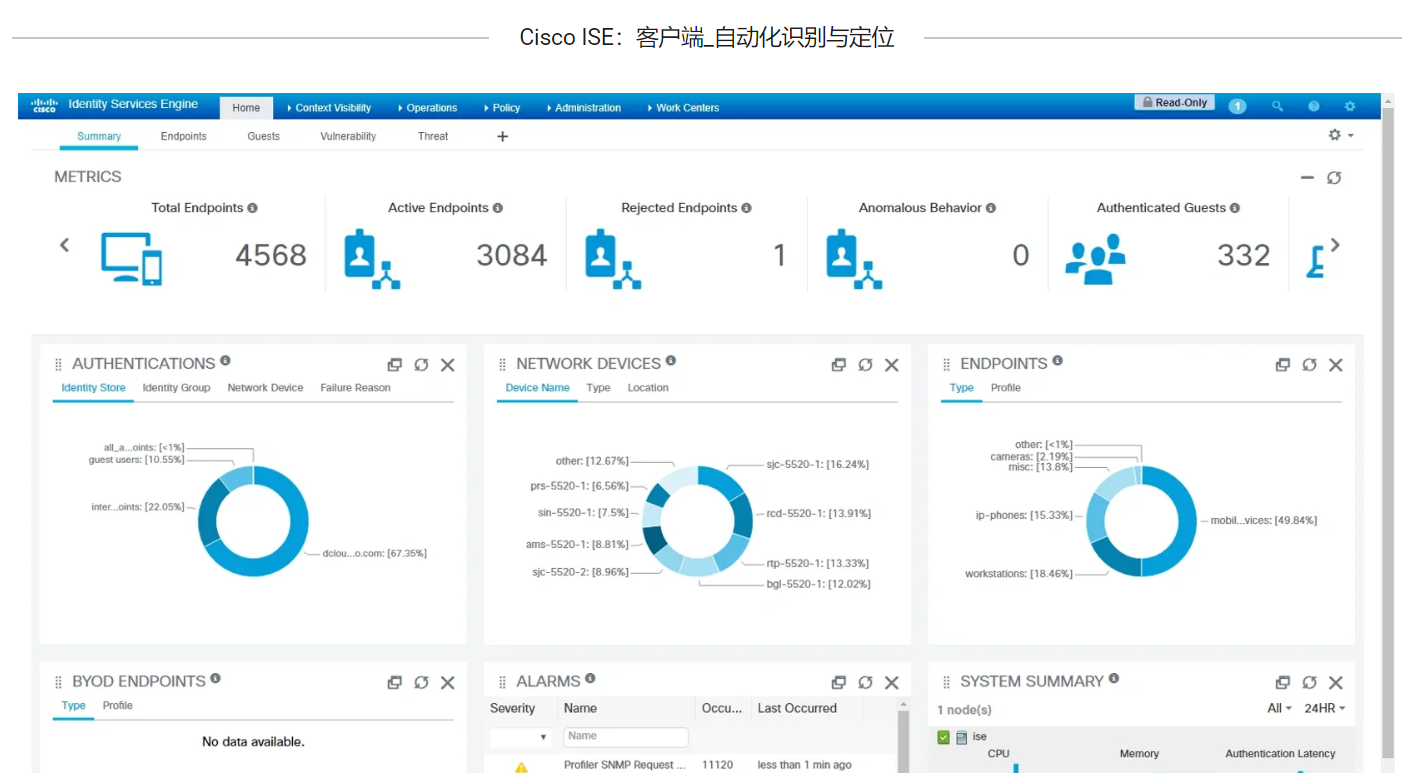Show Endpoints by Profile
This screenshot has width=1417, height=773.
click(x=1006, y=388)
